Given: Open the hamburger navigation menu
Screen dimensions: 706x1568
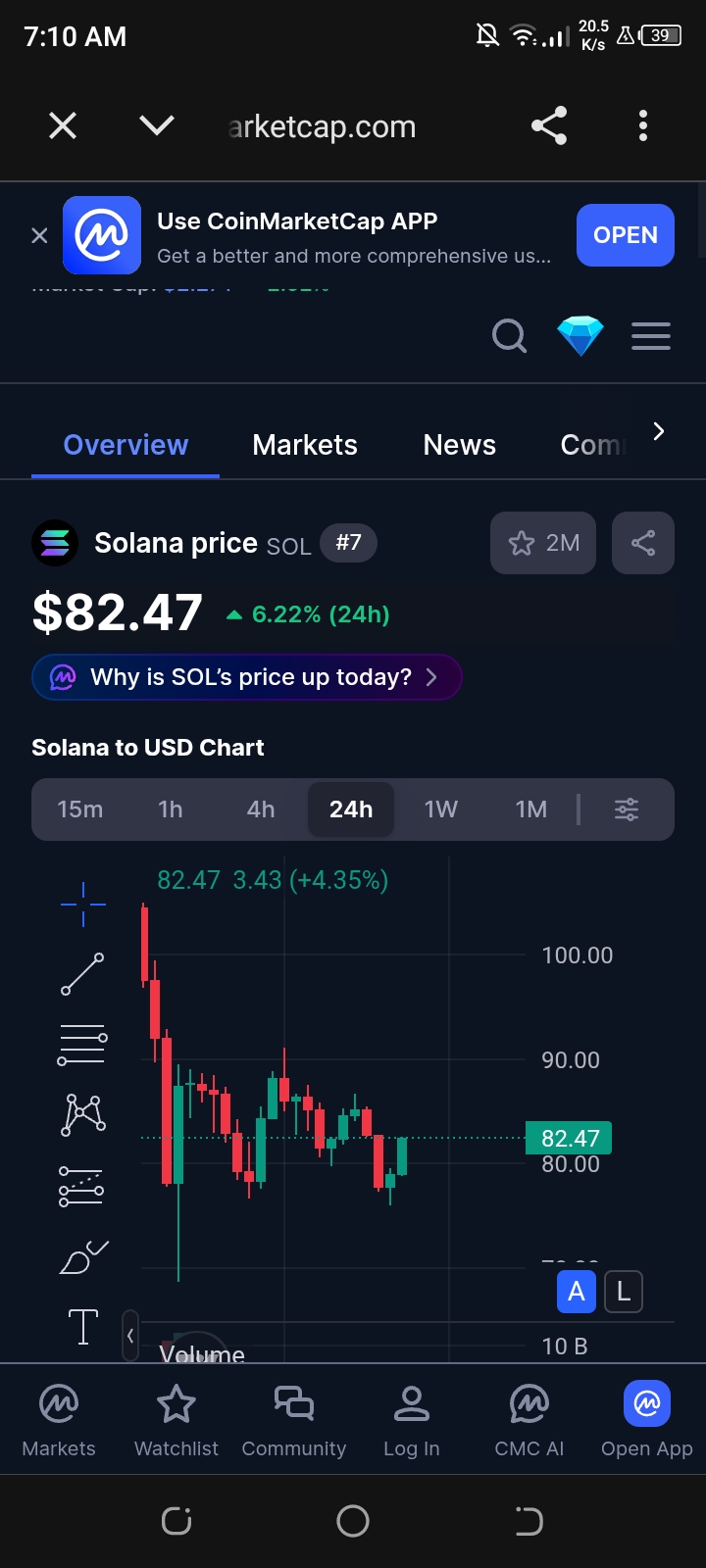Looking at the screenshot, I should click(x=651, y=337).
